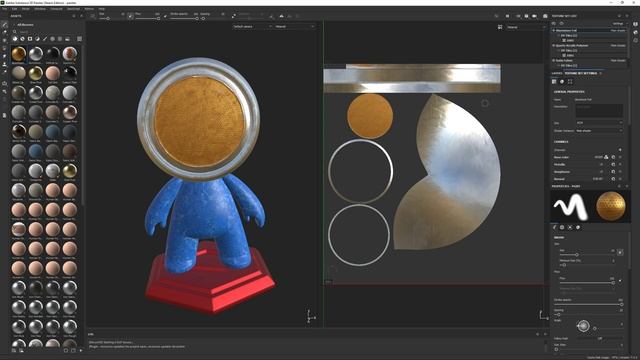
Task: Filter assets by Materials
Action: [15, 39]
